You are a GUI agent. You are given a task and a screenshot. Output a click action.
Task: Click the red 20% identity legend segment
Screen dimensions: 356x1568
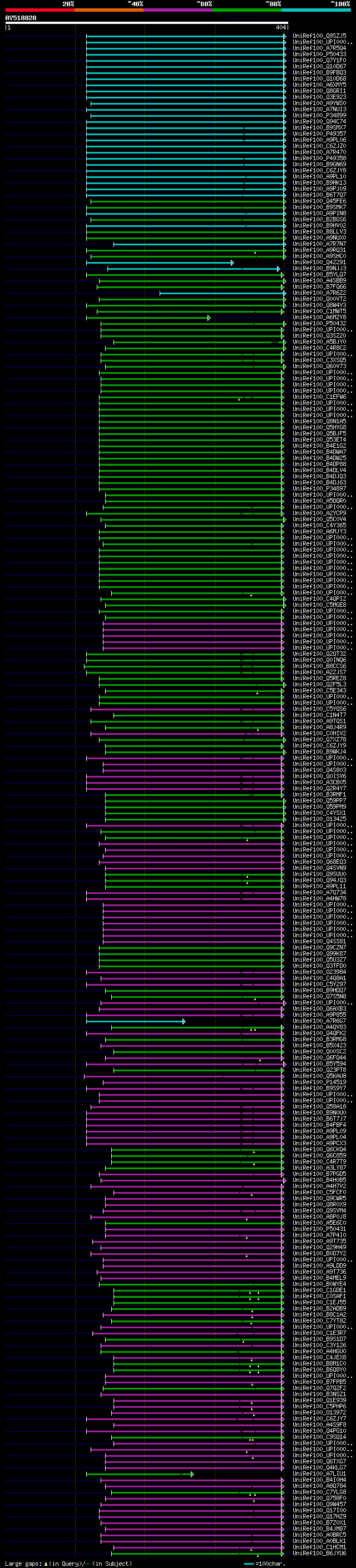pos(40,11)
